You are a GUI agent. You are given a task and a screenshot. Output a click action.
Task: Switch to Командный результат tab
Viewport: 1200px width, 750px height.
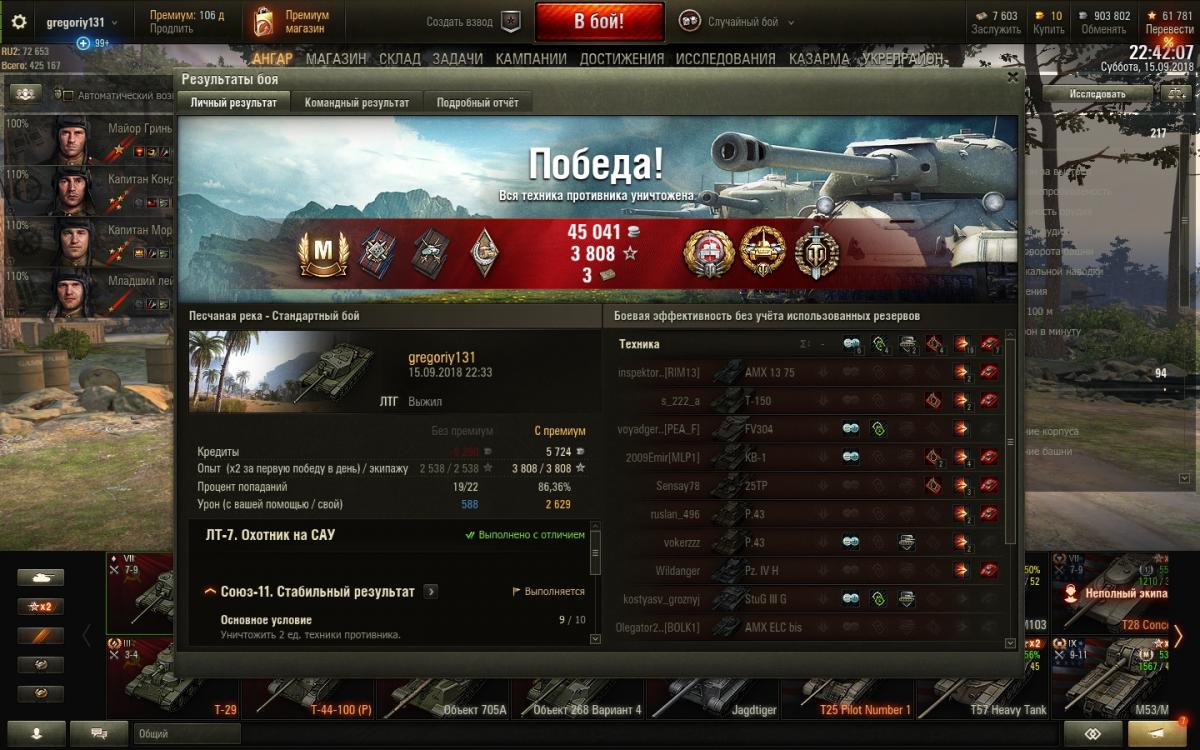coord(357,102)
